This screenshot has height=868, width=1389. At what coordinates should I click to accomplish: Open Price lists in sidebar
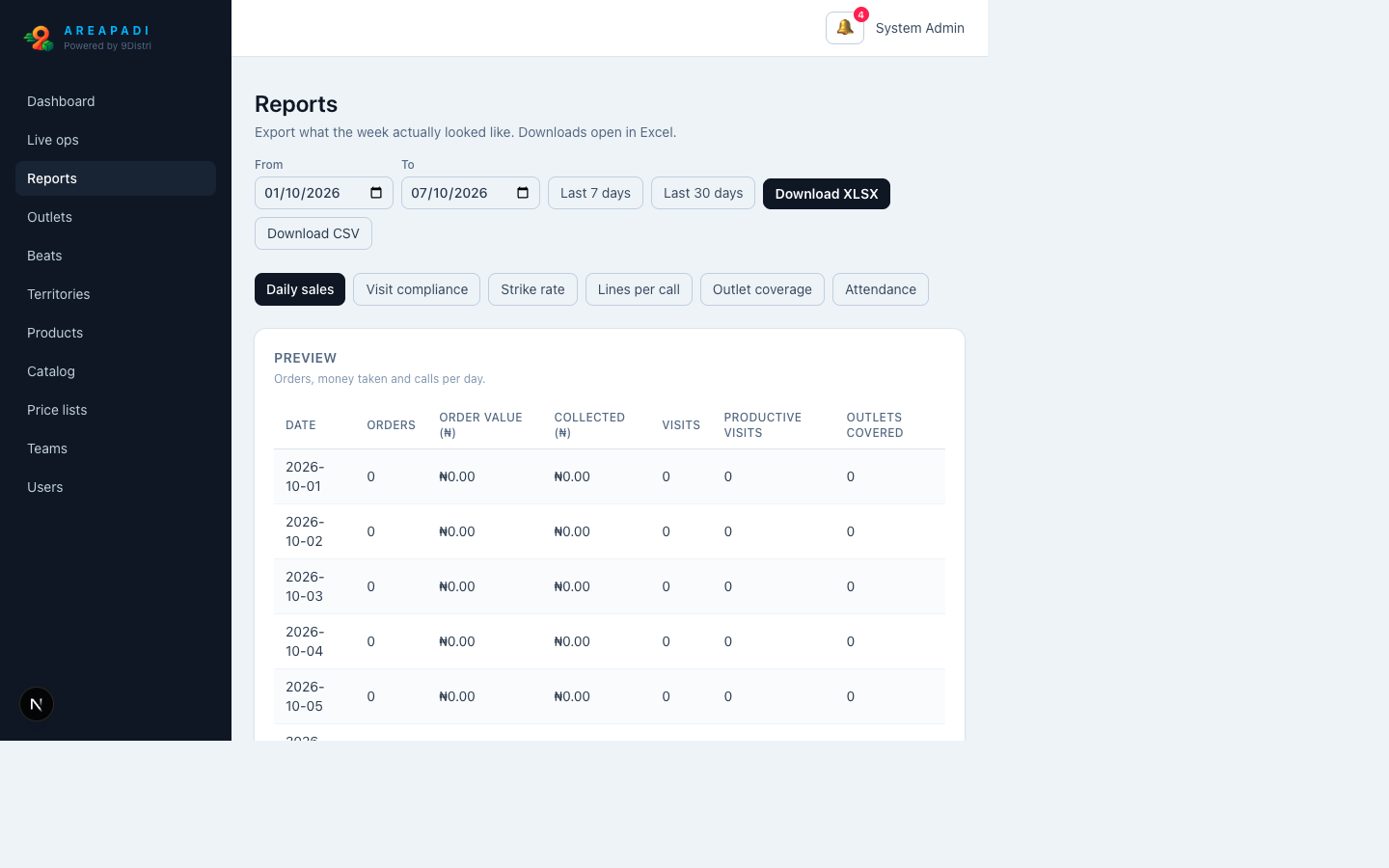(116, 410)
